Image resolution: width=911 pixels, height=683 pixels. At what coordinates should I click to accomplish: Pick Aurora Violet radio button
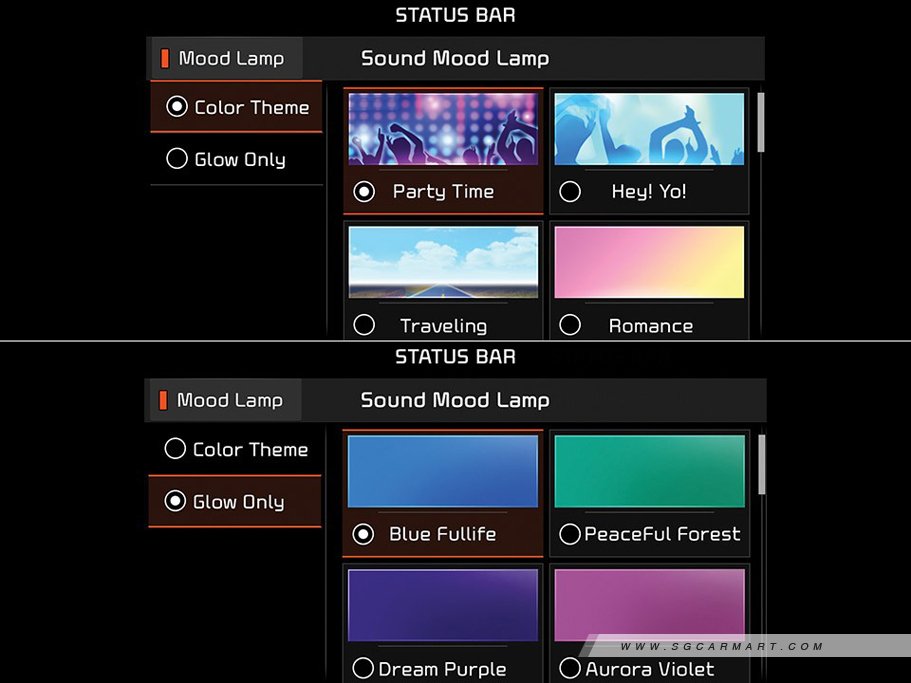point(570,668)
